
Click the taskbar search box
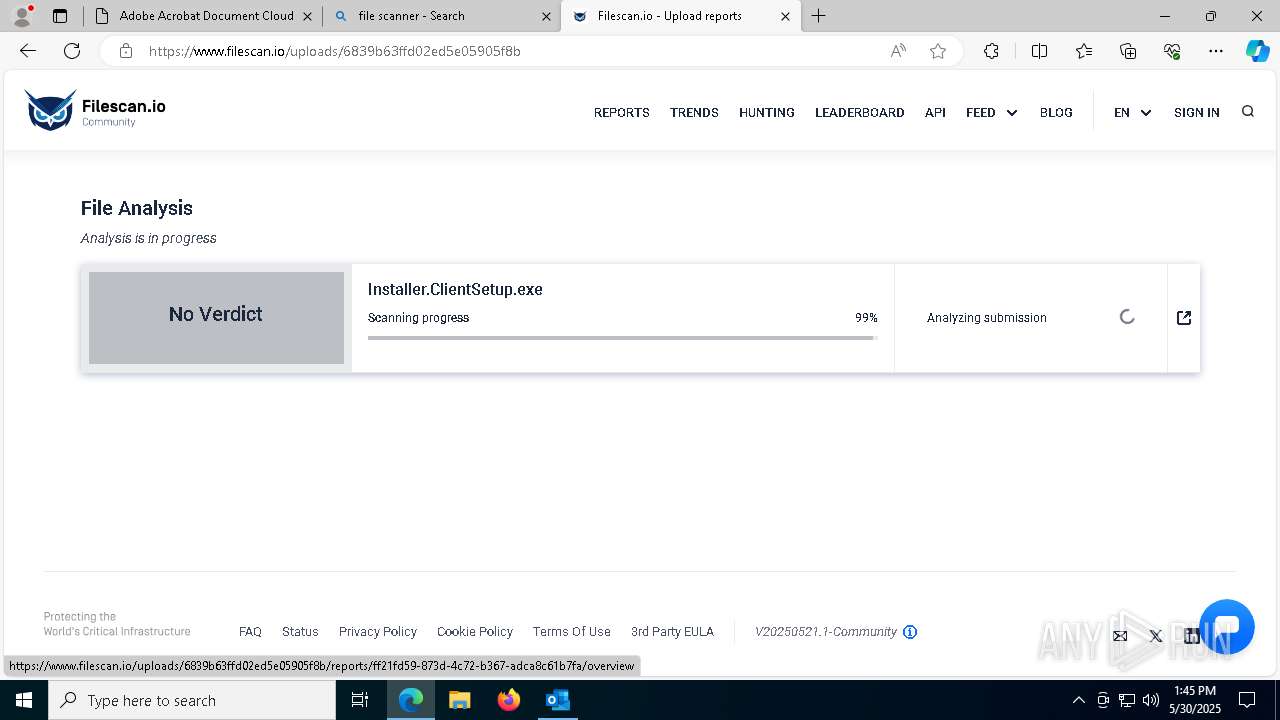pos(192,700)
